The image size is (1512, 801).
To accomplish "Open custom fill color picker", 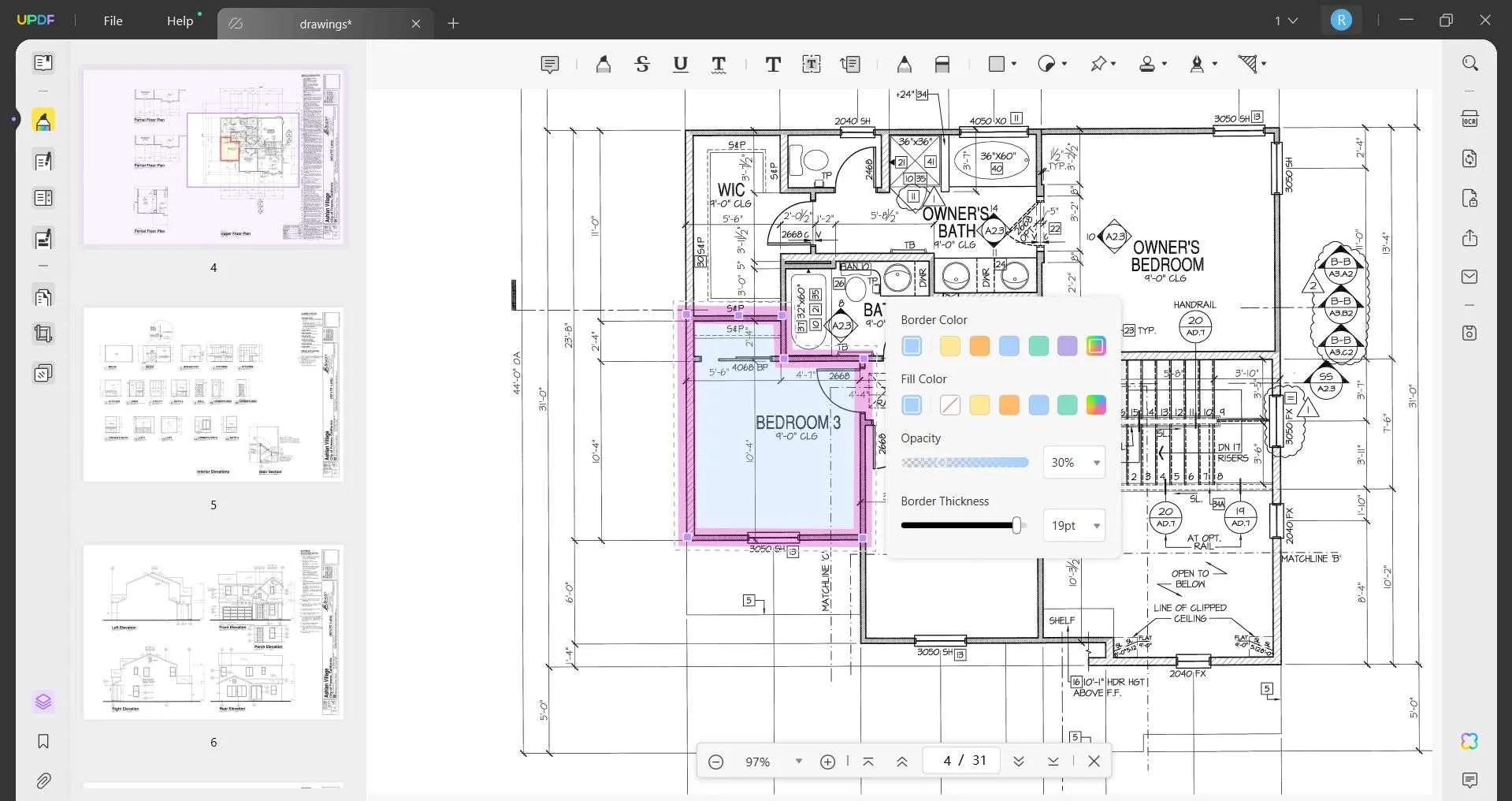I will click(x=1096, y=405).
